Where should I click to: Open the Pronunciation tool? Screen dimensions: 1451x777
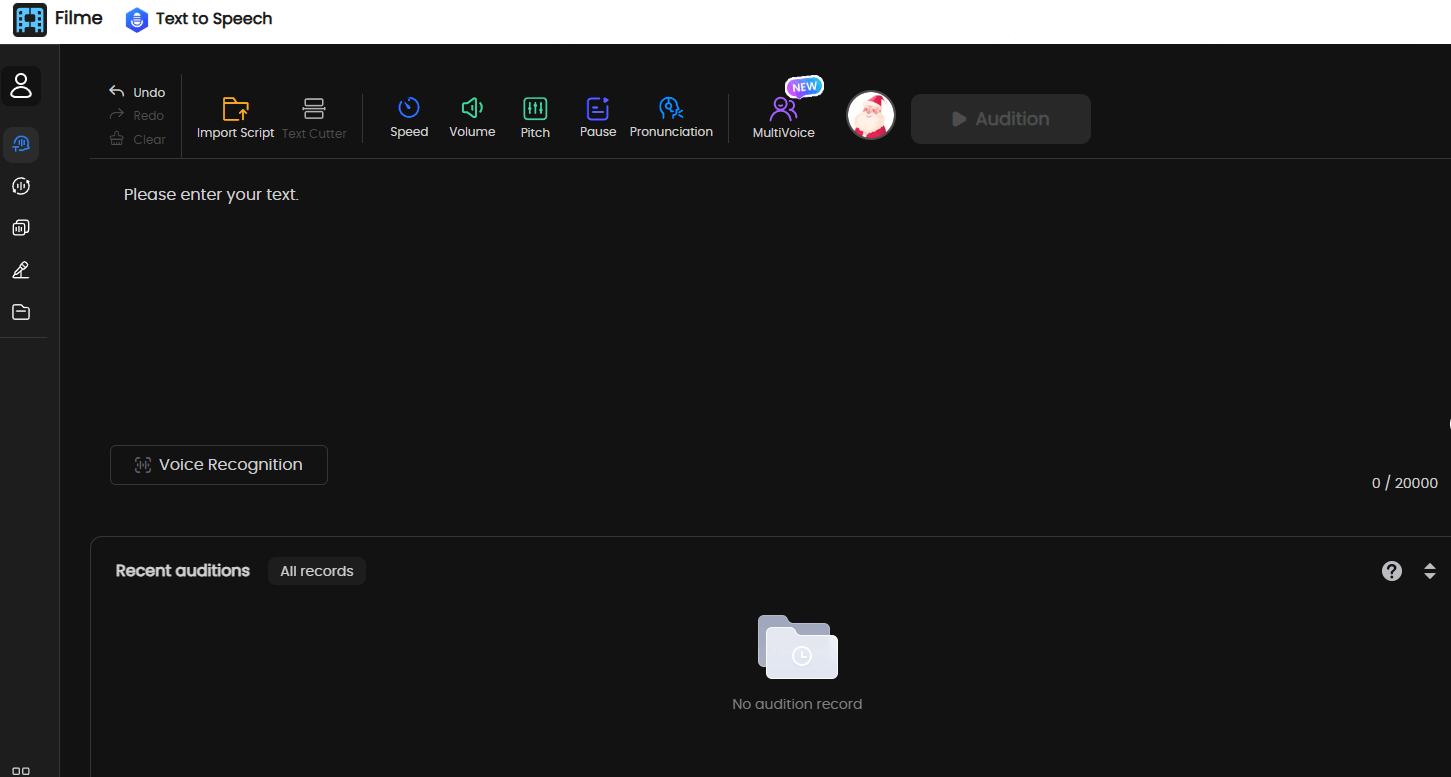671,117
